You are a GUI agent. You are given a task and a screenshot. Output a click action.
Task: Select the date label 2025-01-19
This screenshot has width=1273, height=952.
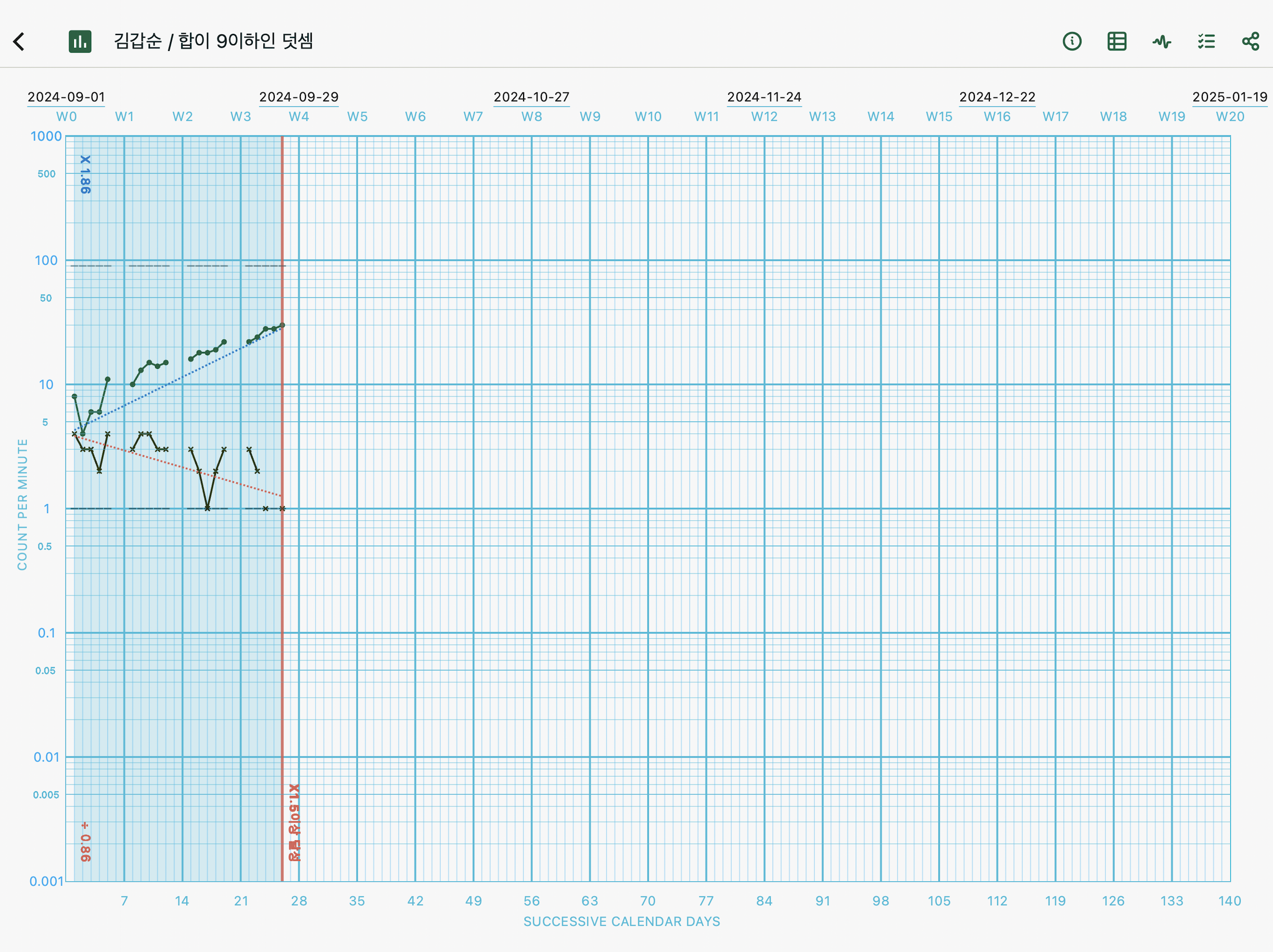coord(1230,97)
